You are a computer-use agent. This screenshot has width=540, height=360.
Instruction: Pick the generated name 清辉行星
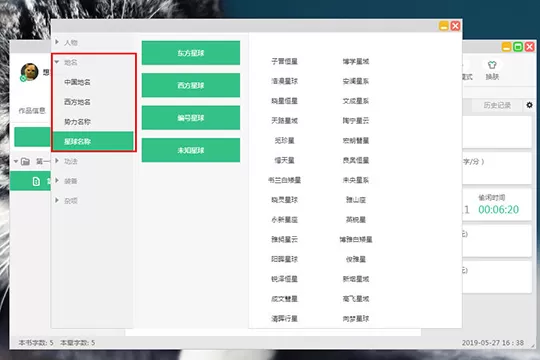tap(284, 319)
